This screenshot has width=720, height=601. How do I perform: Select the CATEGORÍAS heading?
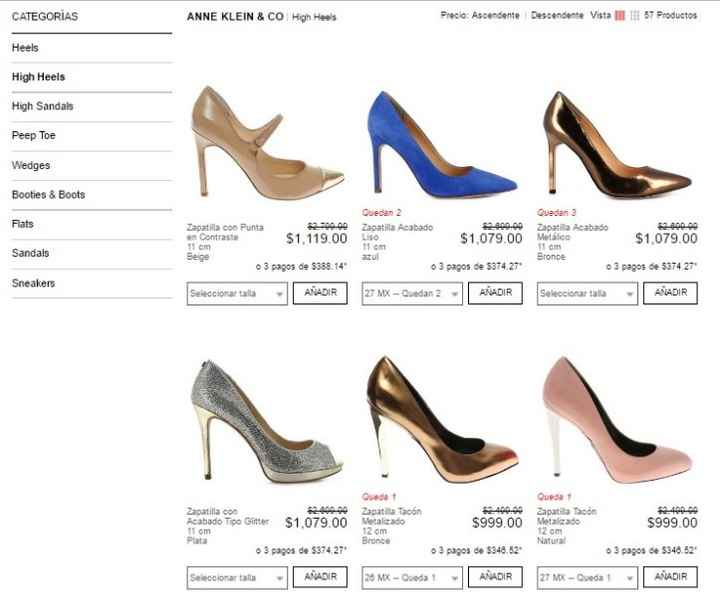point(45,17)
